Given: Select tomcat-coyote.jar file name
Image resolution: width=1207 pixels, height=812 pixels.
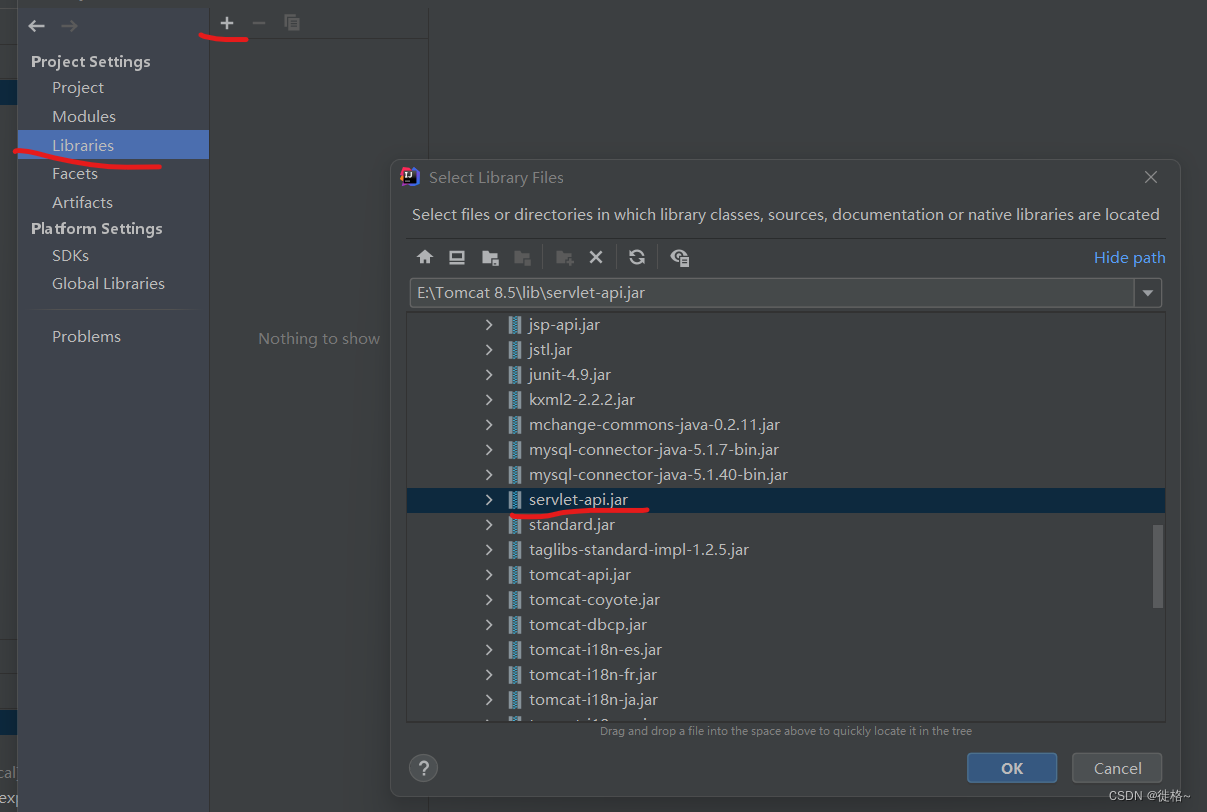Looking at the screenshot, I should pyautogui.click(x=594, y=599).
